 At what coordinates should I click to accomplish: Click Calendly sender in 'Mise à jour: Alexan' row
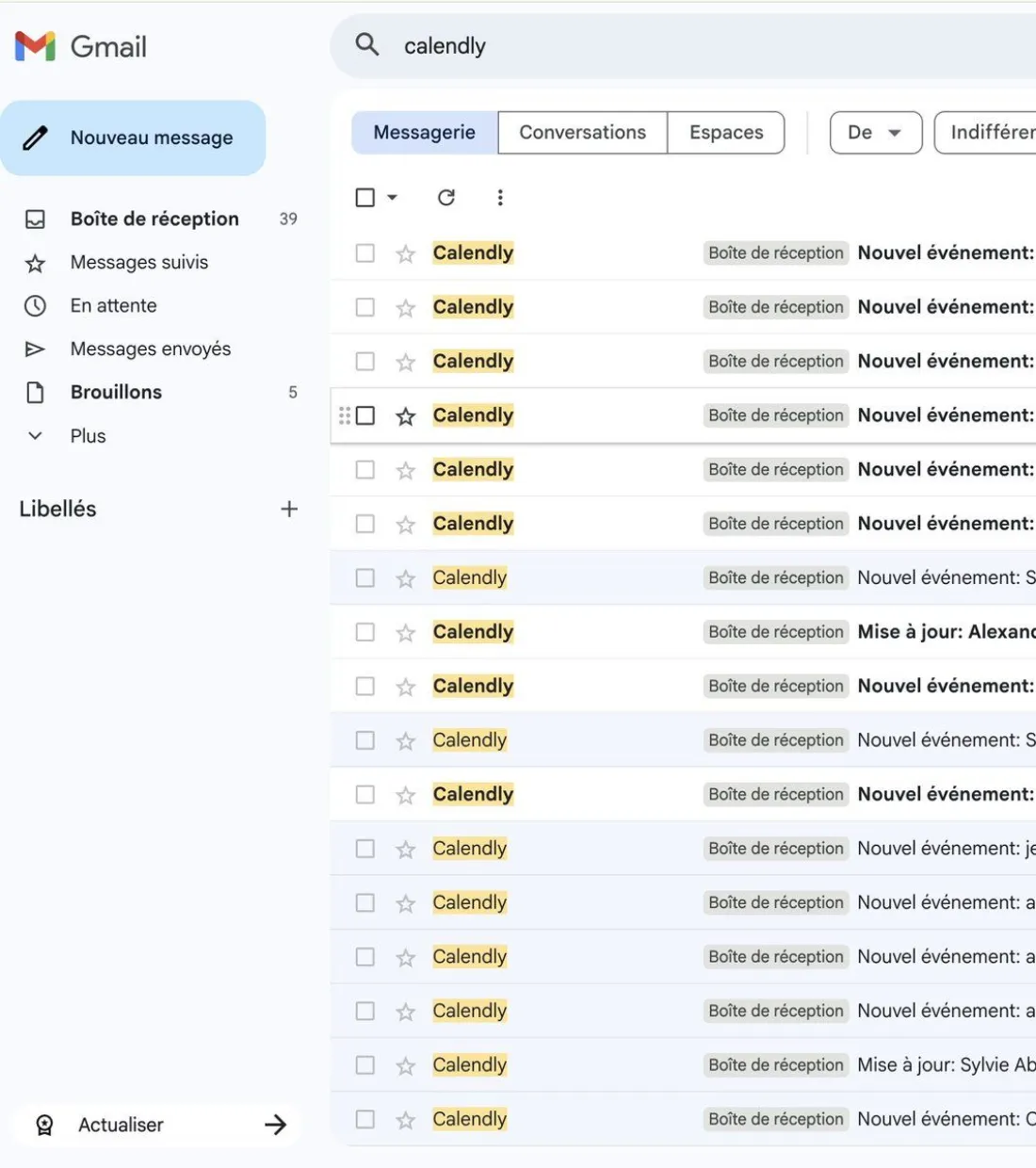click(x=473, y=632)
